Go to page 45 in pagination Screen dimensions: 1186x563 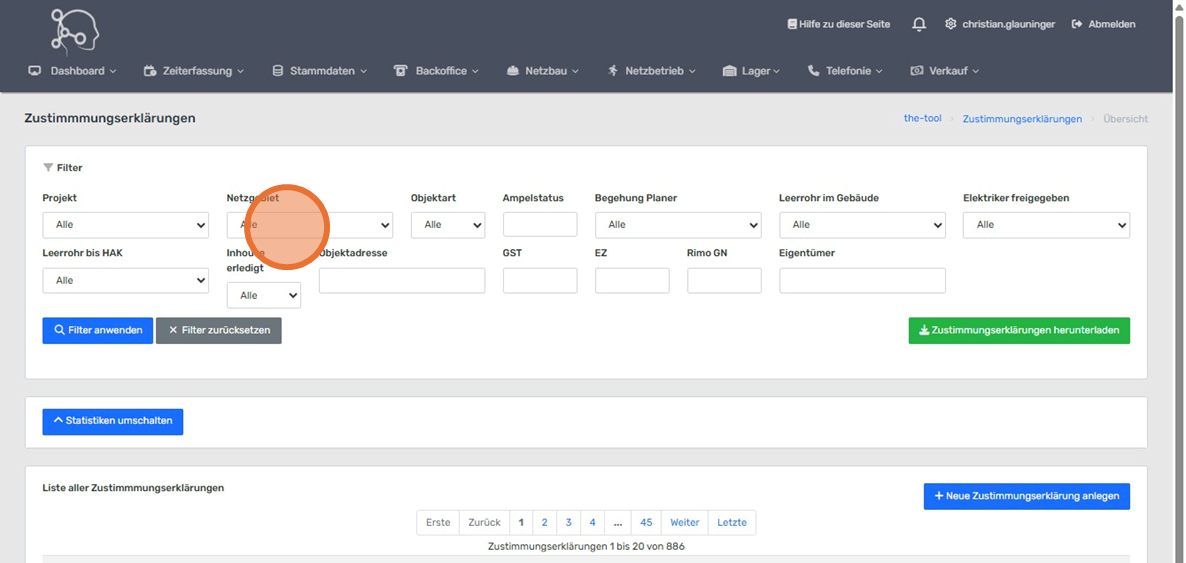point(646,522)
